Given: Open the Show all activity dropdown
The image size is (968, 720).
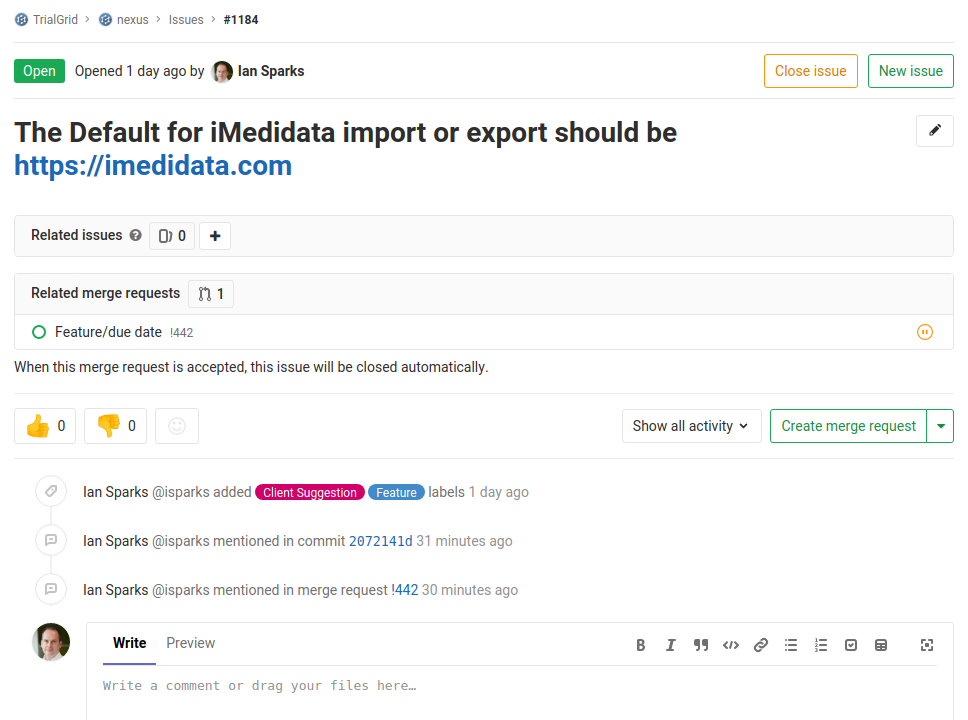Looking at the screenshot, I should [x=691, y=426].
